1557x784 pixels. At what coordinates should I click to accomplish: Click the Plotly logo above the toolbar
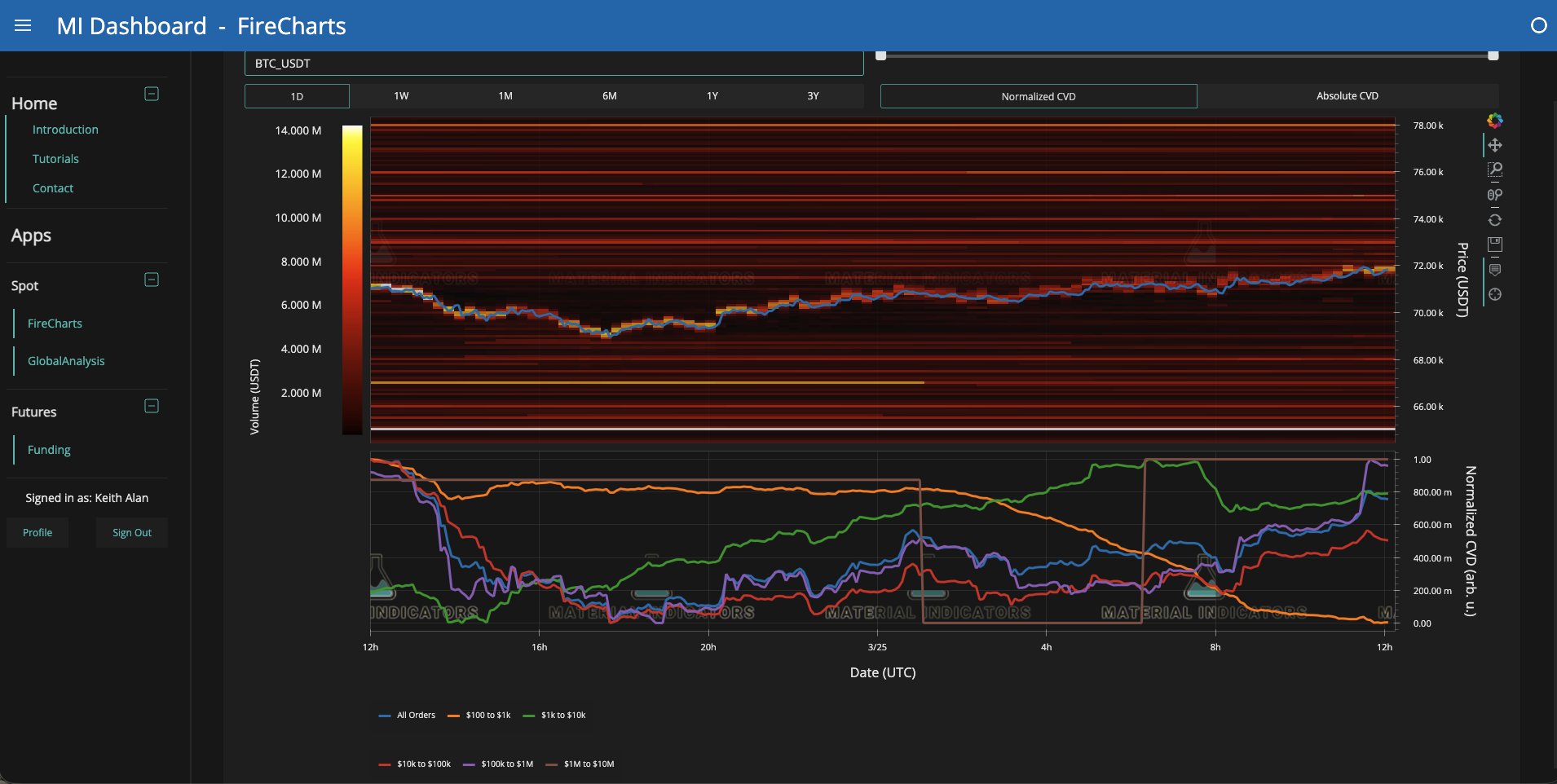(x=1495, y=122)
